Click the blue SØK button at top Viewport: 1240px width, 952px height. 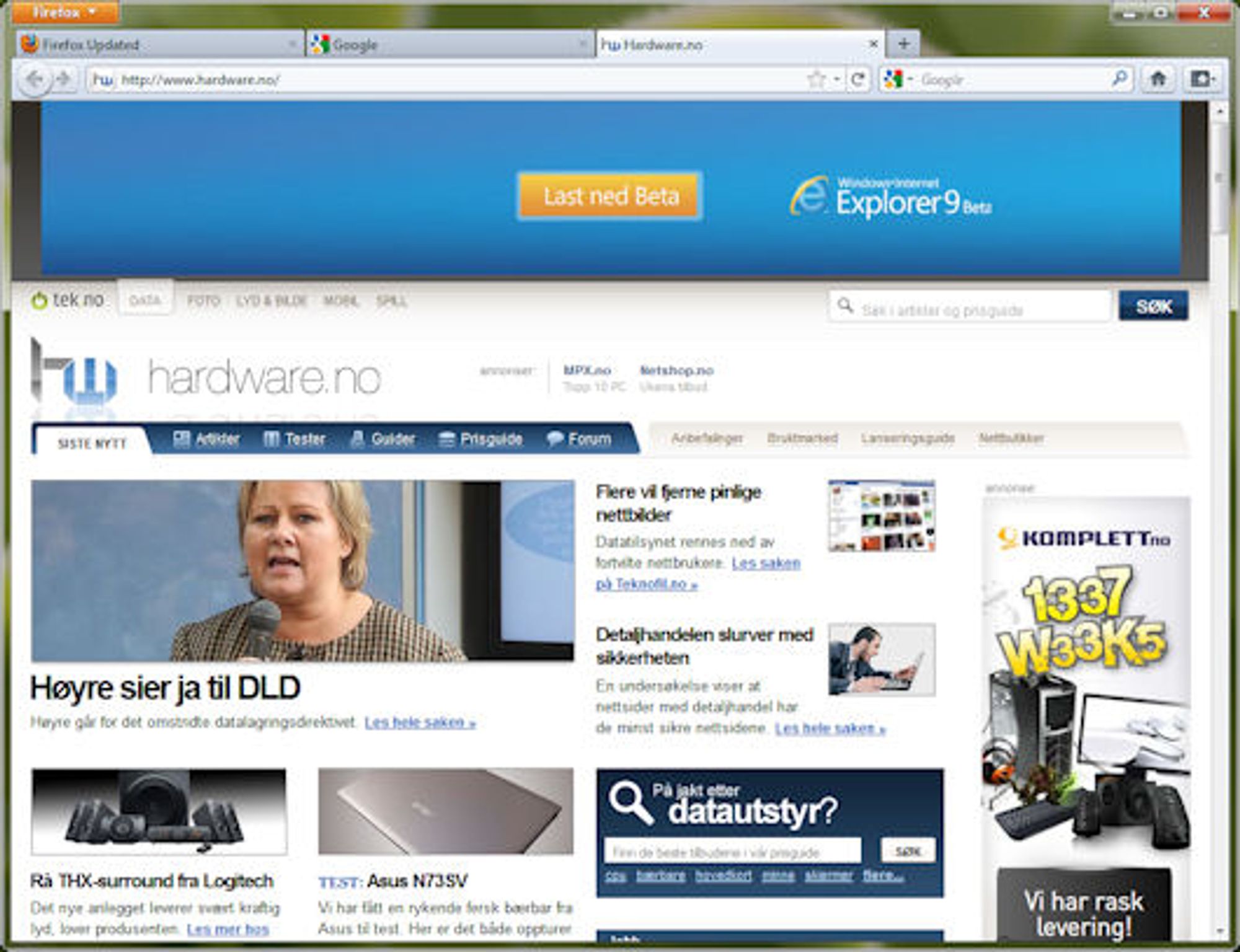(x=1153, y=306)
